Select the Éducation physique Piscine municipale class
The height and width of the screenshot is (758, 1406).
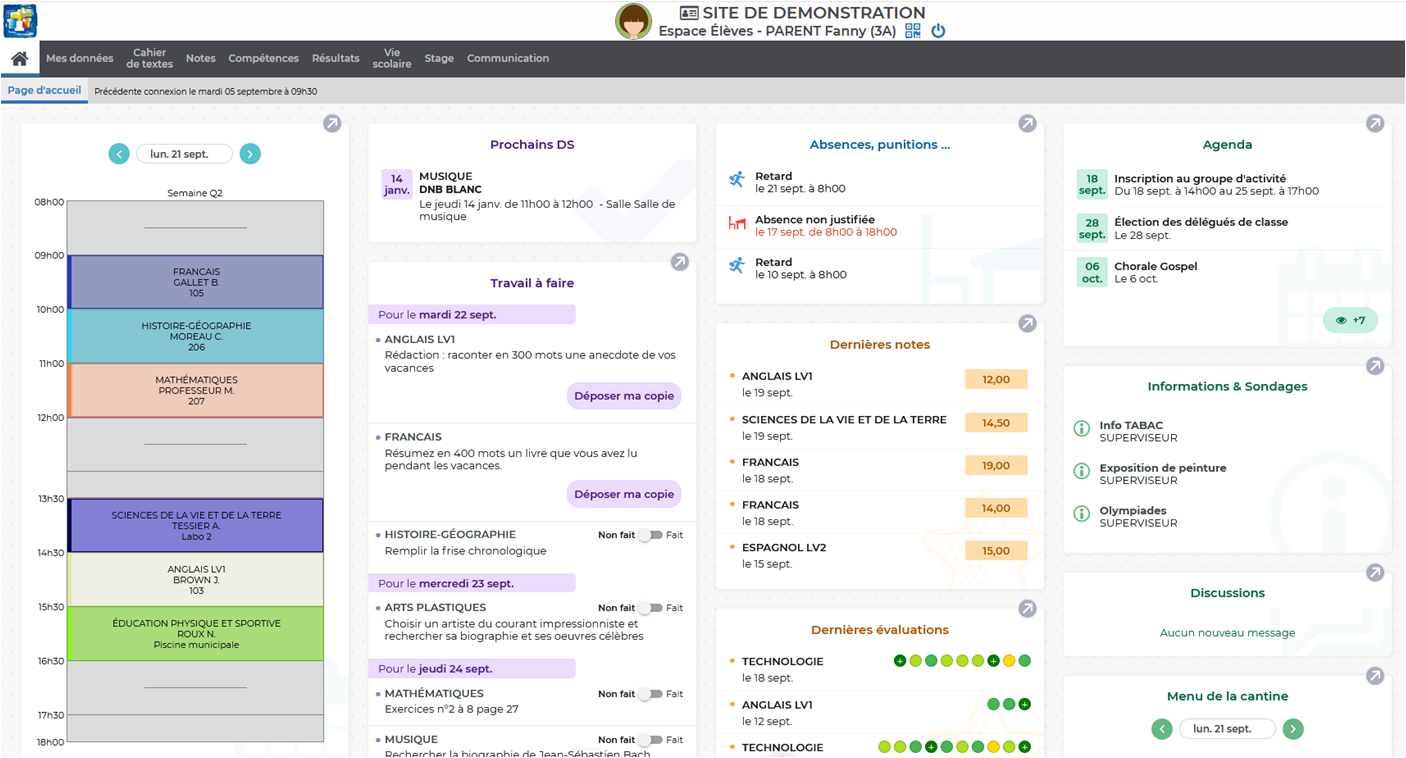pos(196,634)
